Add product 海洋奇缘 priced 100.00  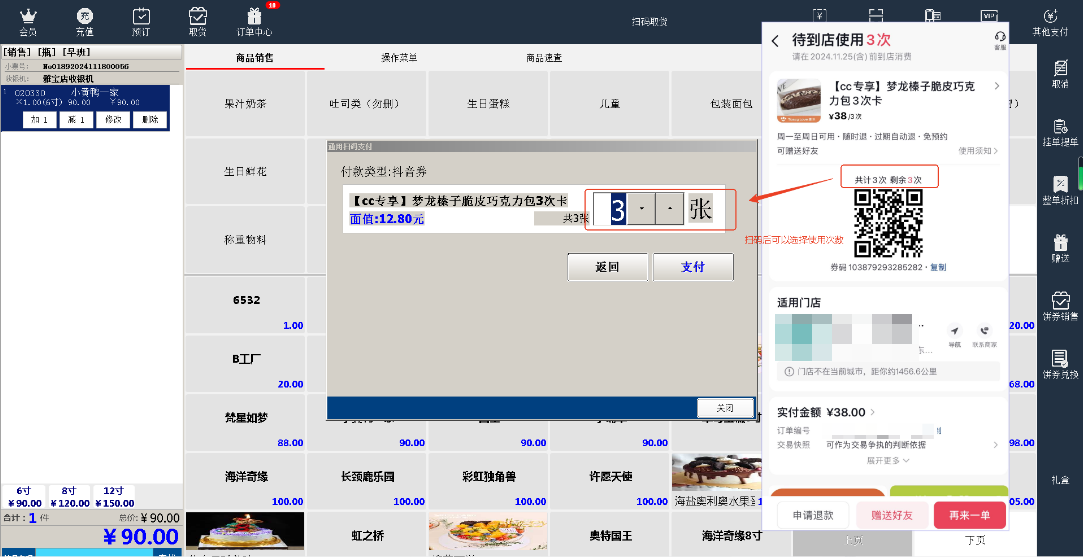click(245, 481)
